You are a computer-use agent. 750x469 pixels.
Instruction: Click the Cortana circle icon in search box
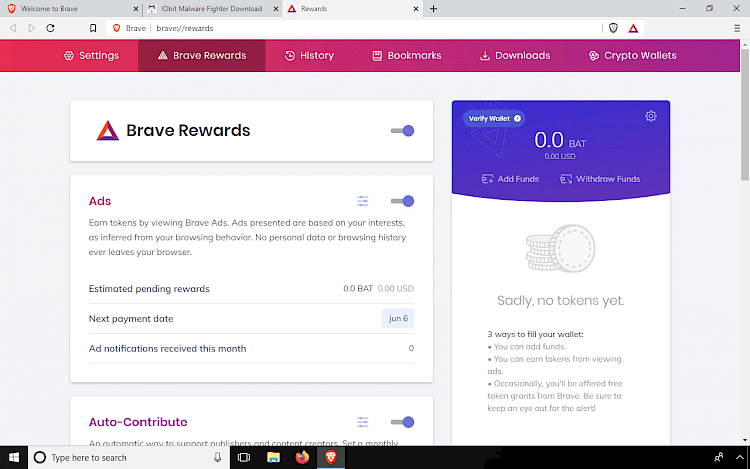point(40,458)
